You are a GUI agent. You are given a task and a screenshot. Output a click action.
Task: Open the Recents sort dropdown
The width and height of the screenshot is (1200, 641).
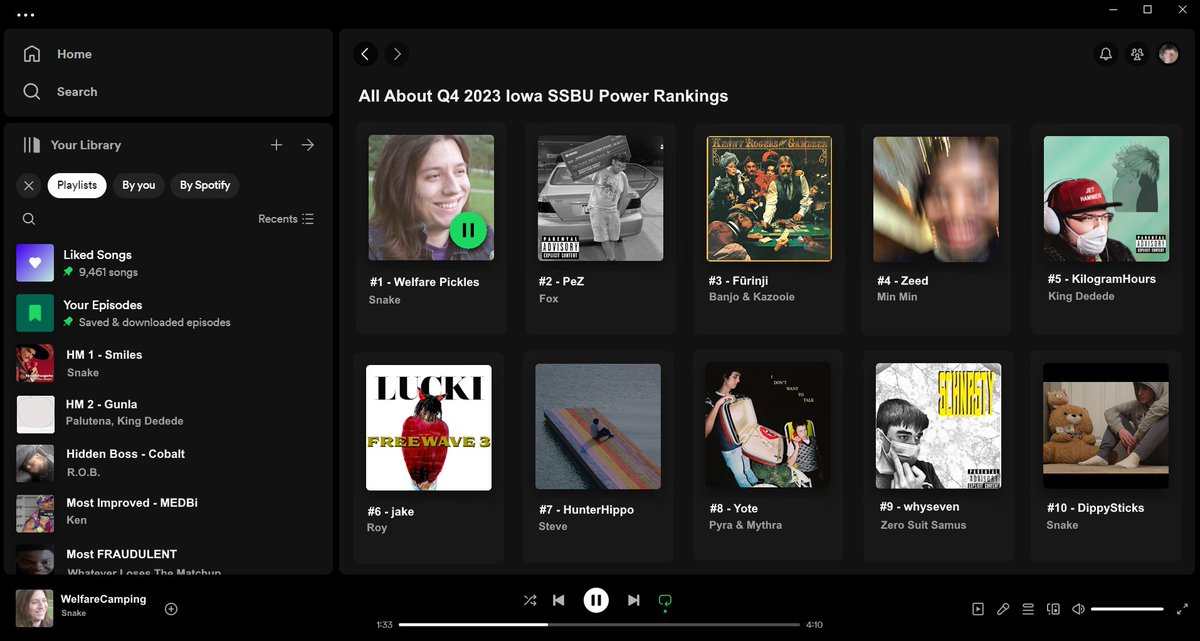click(286, 219)
